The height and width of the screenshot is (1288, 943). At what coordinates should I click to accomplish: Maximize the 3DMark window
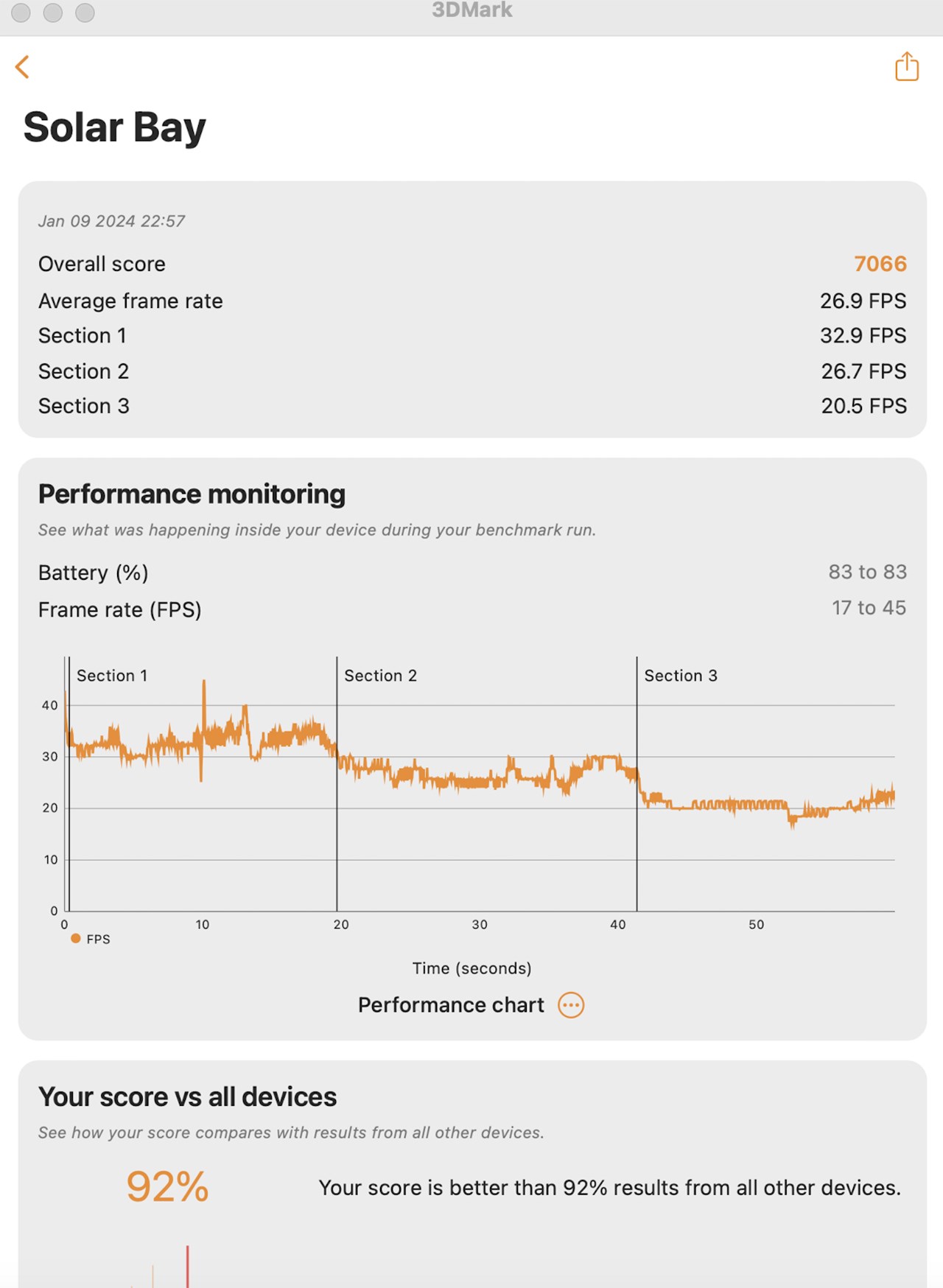coord(85,13)
